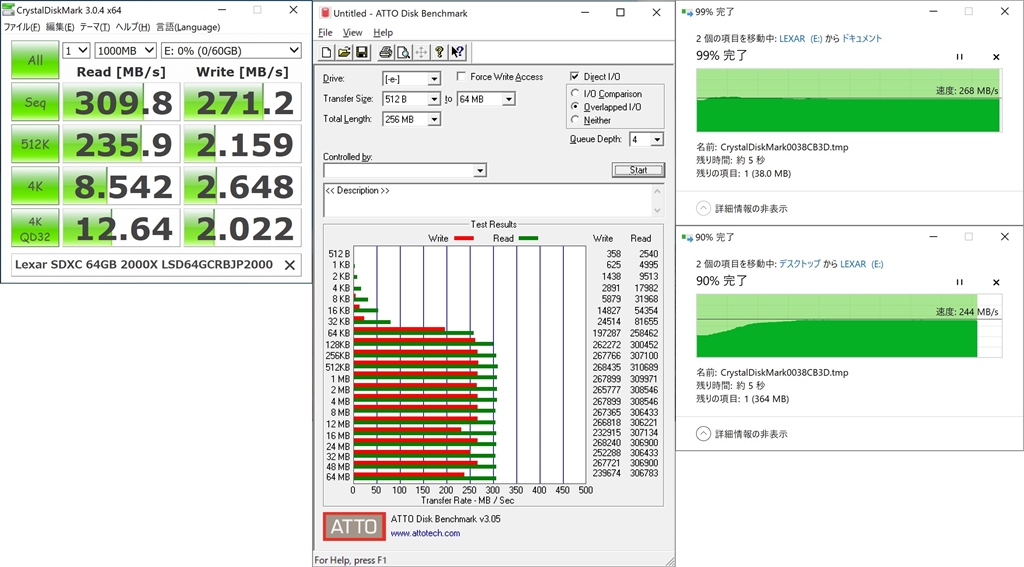Screen dimensions: 1024x567
Task: Click the greyed move-arrows icon in ATTO toolbar
Action: point(421,53)
